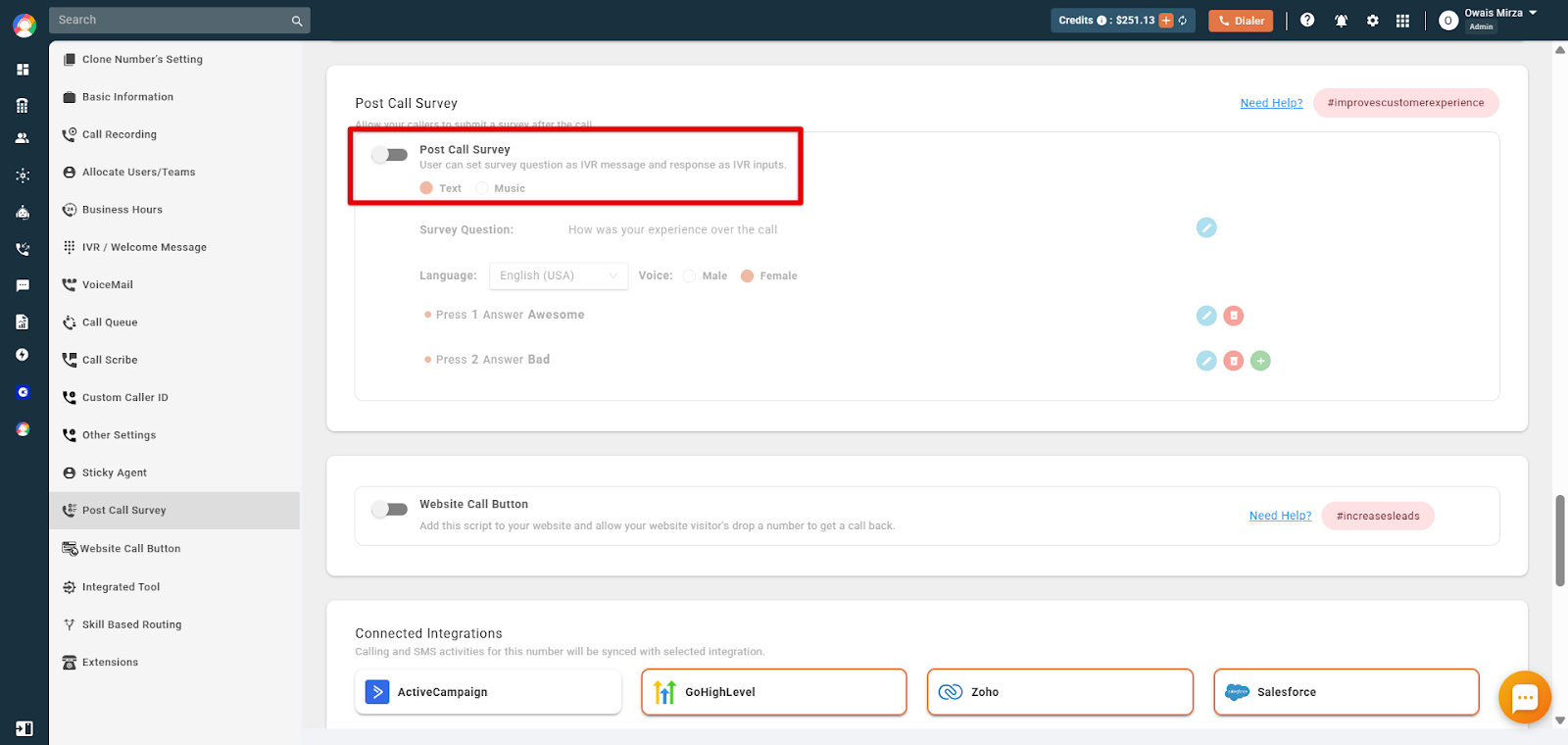The width and height of the screenshot is (1568, 745).
Task: Open Call Scribe settings
Action: [x=174, y=360]
